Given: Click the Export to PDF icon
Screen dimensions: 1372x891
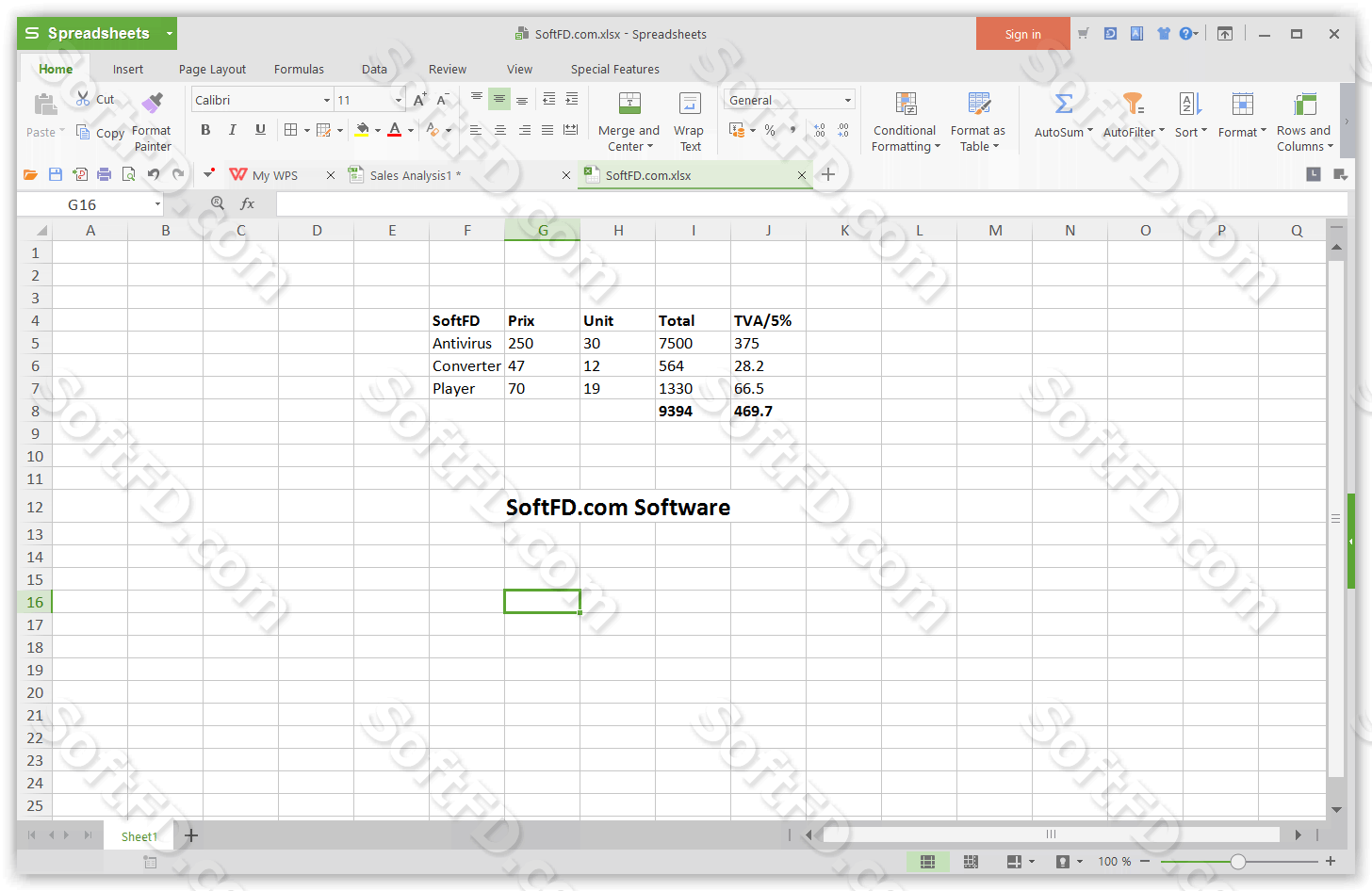Looking at the screenshot, I should (80, 174).
